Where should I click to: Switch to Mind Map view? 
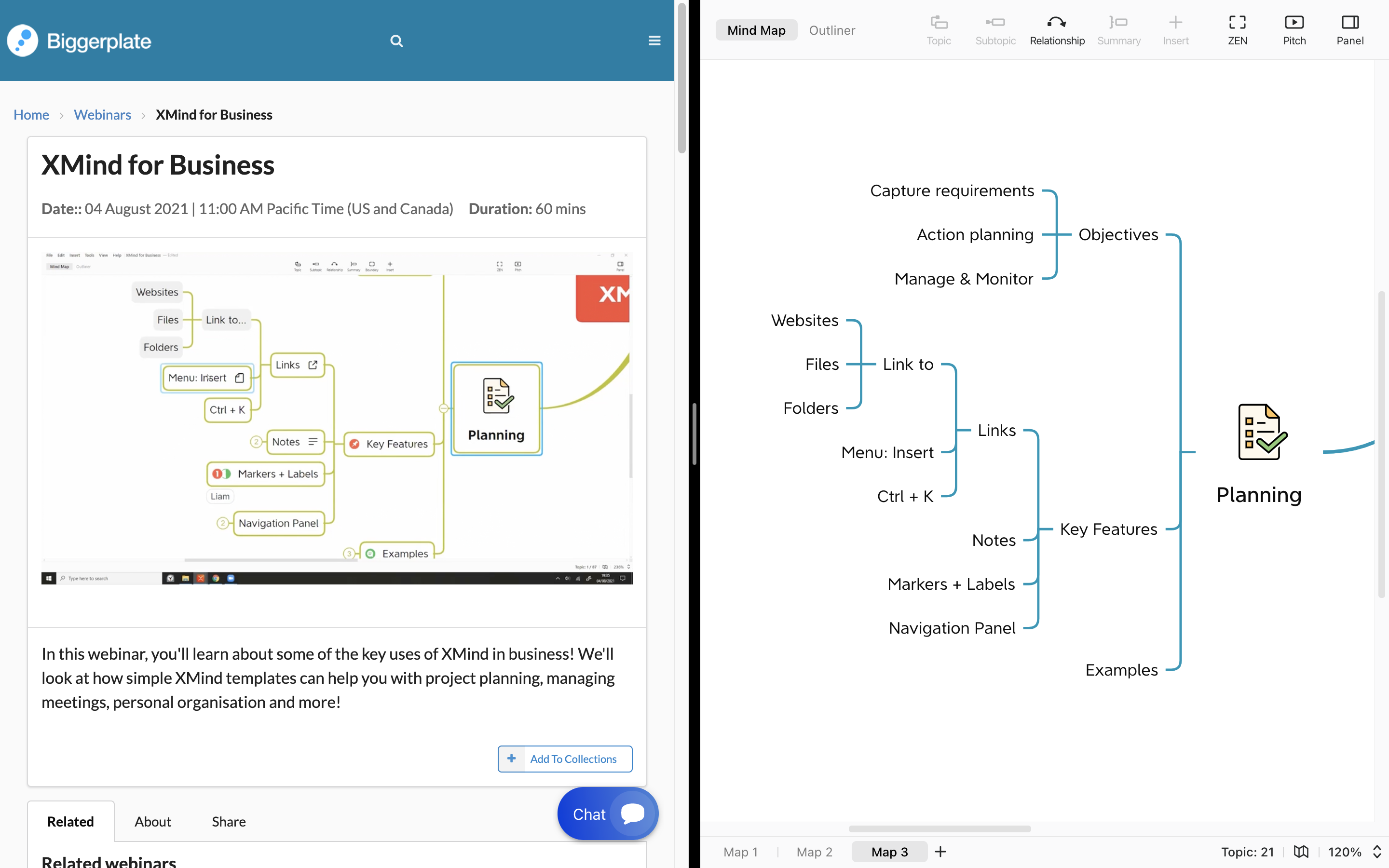pos(756,30)
